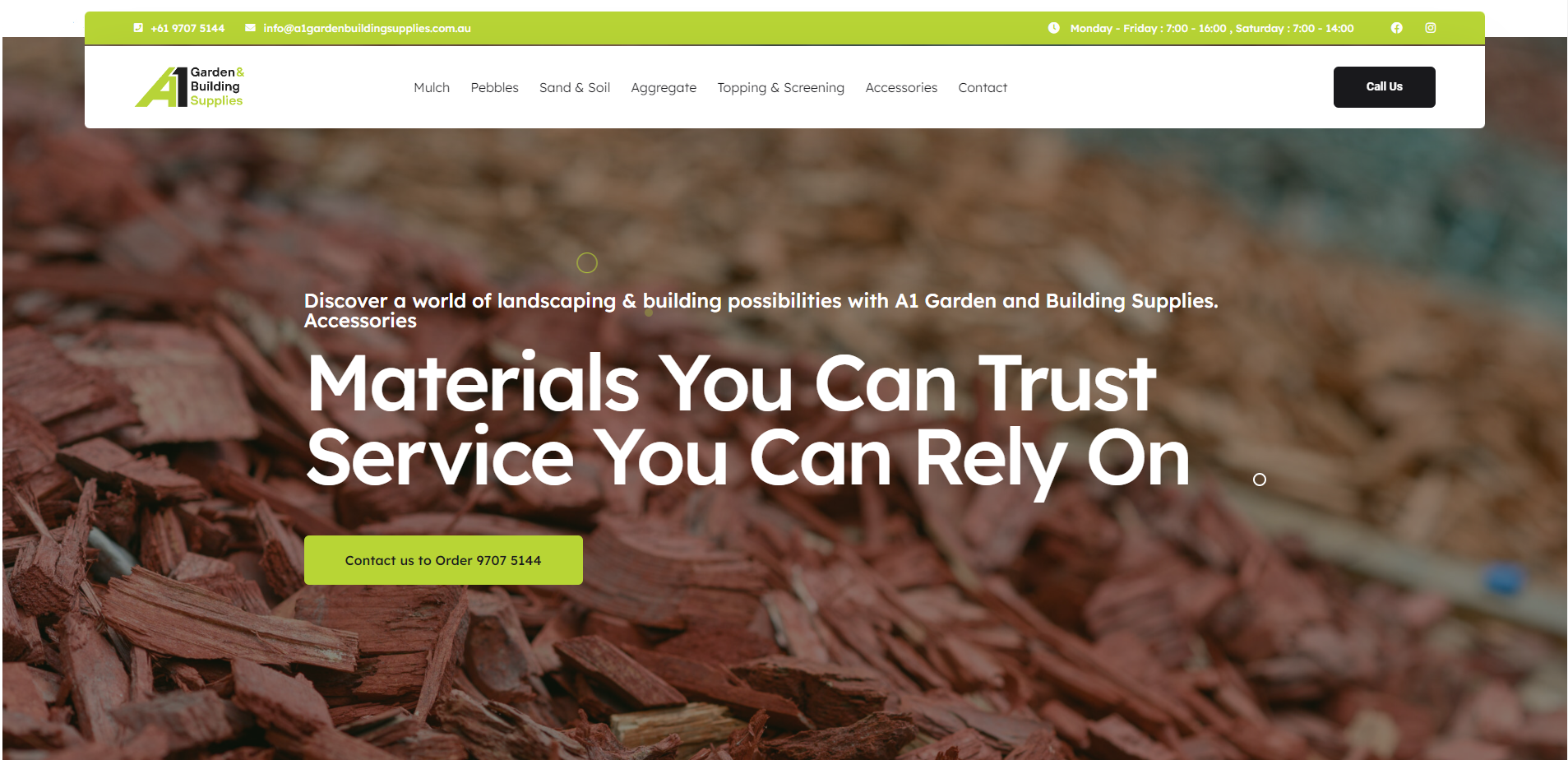This screenshot has height=760, width=1568.
Task: Click the Materials You Can Trust headline
Action: click(x=731, y=383)
